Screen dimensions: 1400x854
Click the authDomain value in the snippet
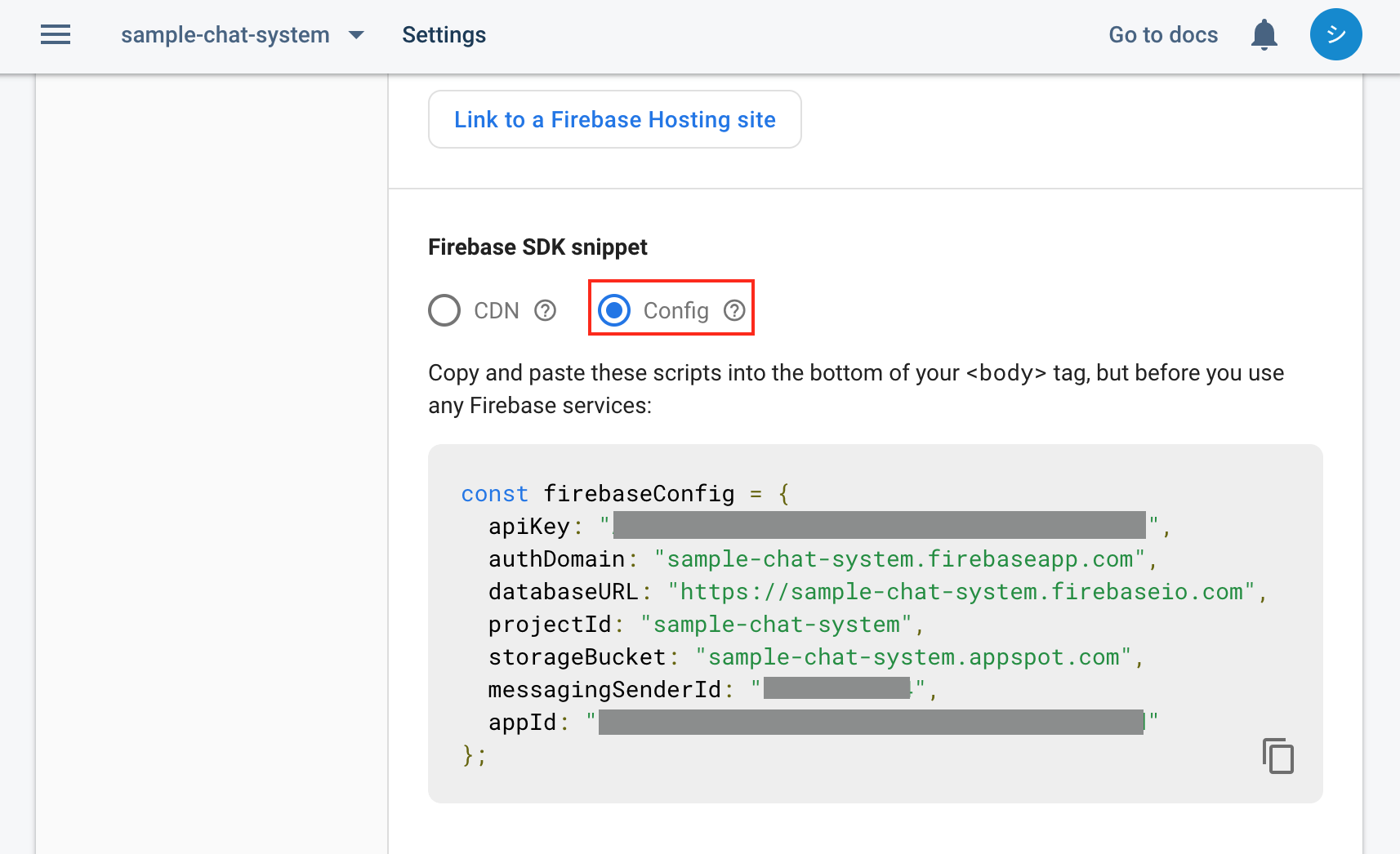coord(899,559)
